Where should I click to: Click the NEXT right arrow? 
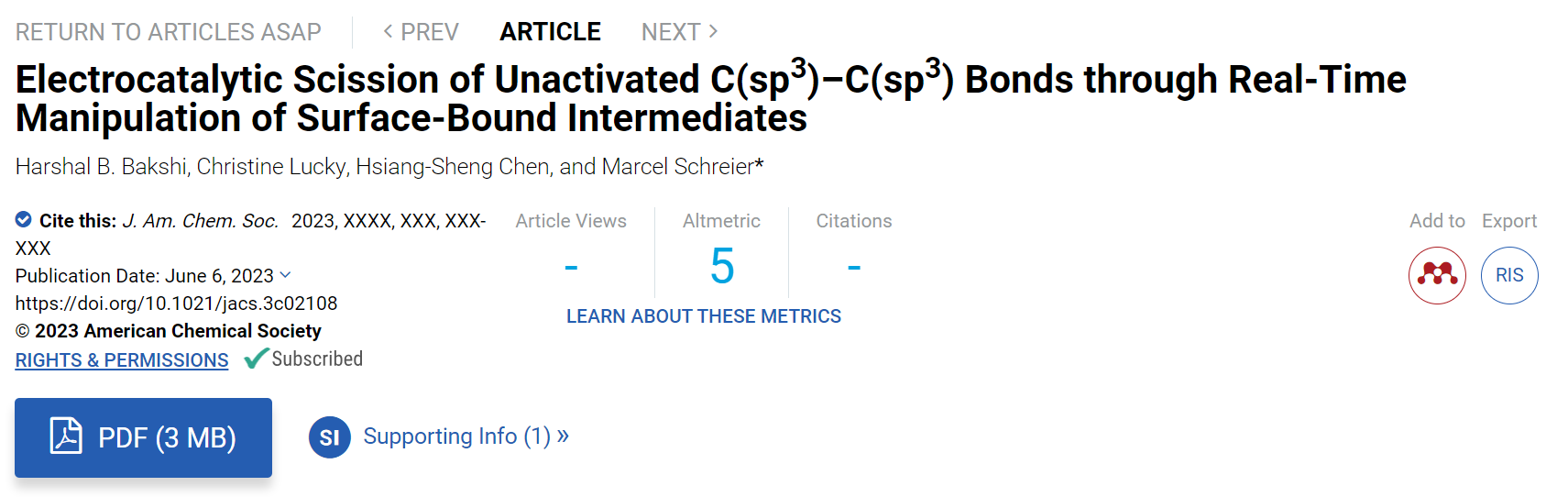point(713,31)
